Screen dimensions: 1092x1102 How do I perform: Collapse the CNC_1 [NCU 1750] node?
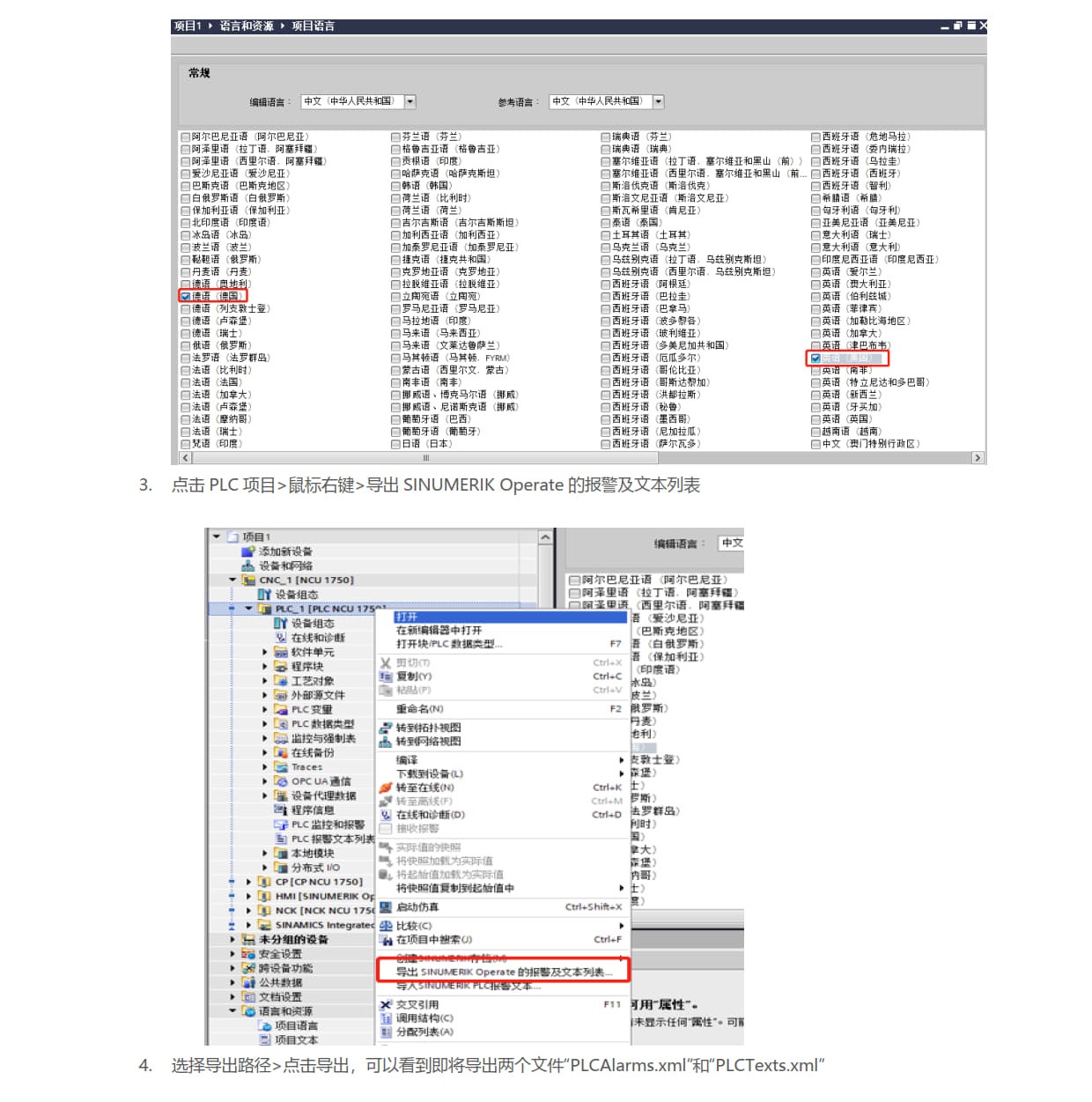(232, 580)
